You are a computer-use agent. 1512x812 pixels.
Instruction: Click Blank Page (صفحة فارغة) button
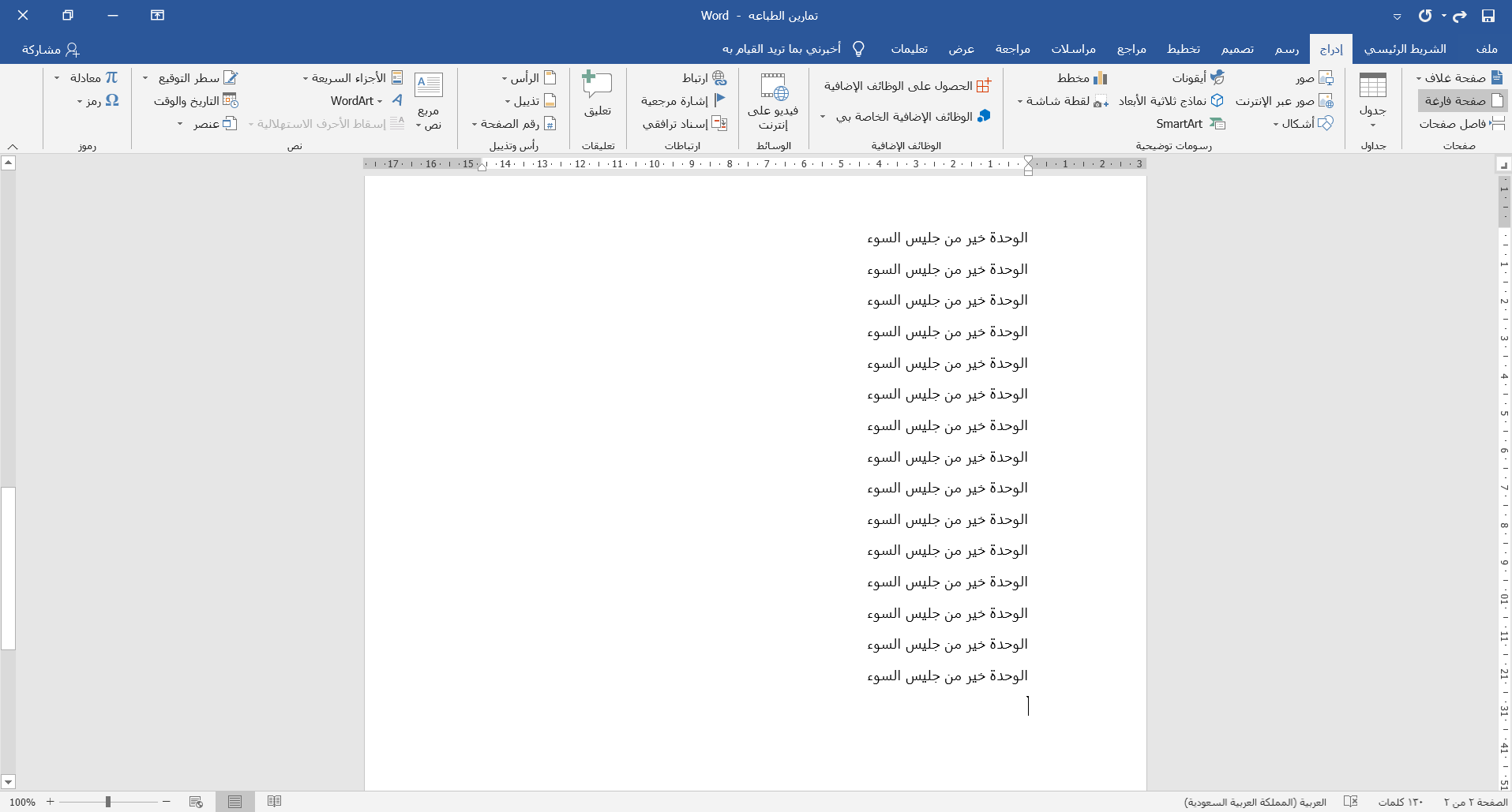pyautogui.click(x=1463, y=101)
